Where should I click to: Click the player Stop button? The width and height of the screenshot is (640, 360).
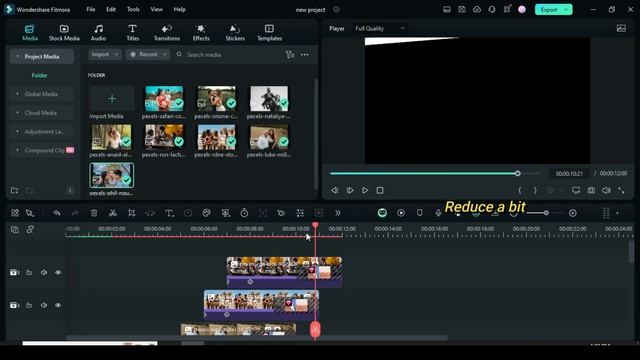click(x=380, y=190)
